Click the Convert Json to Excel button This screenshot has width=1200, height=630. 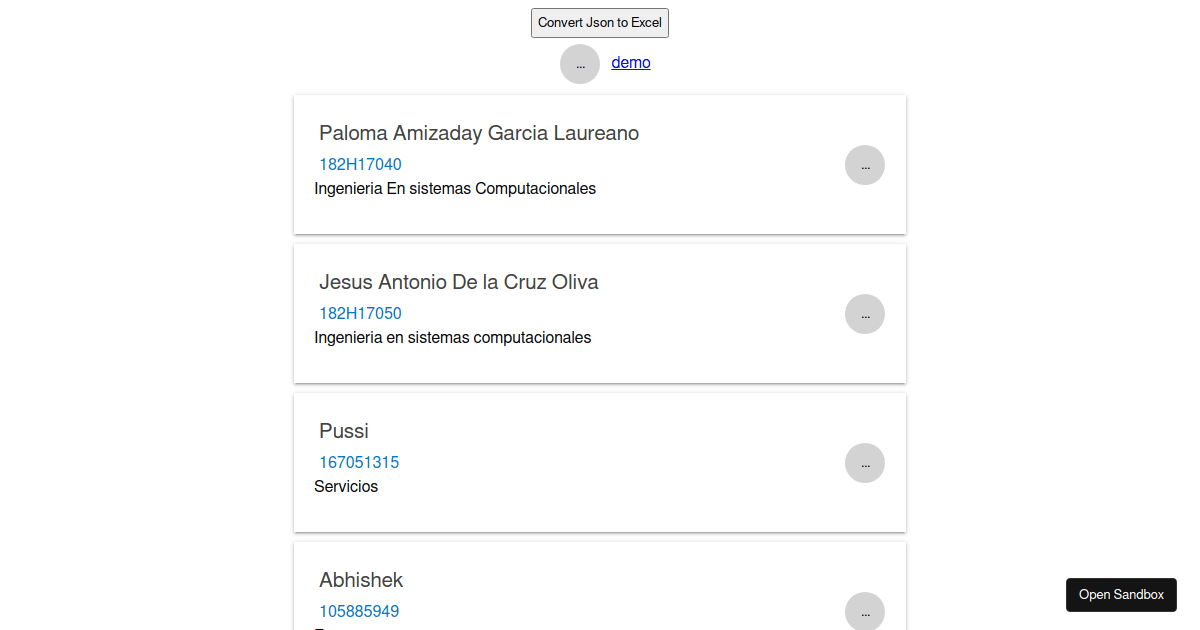click(x=599, y=23)
